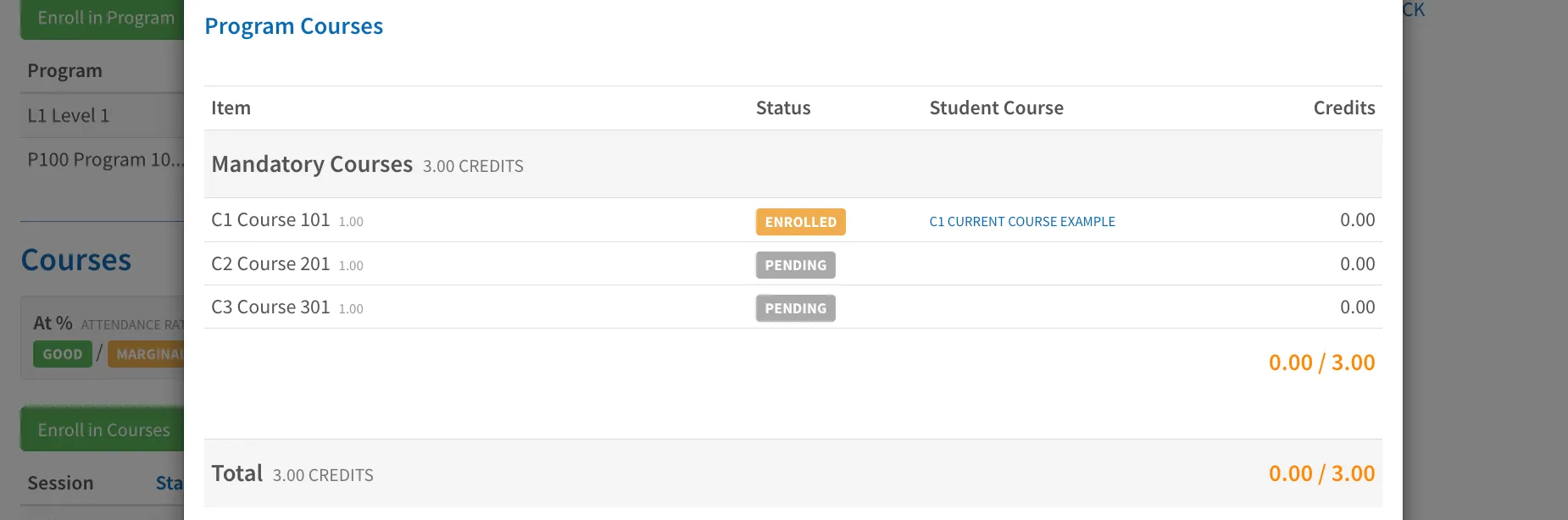Screen dimensions: 1568x520
Task: Select the PENDING badge for C2 Course 201
Action: point(796,265)
